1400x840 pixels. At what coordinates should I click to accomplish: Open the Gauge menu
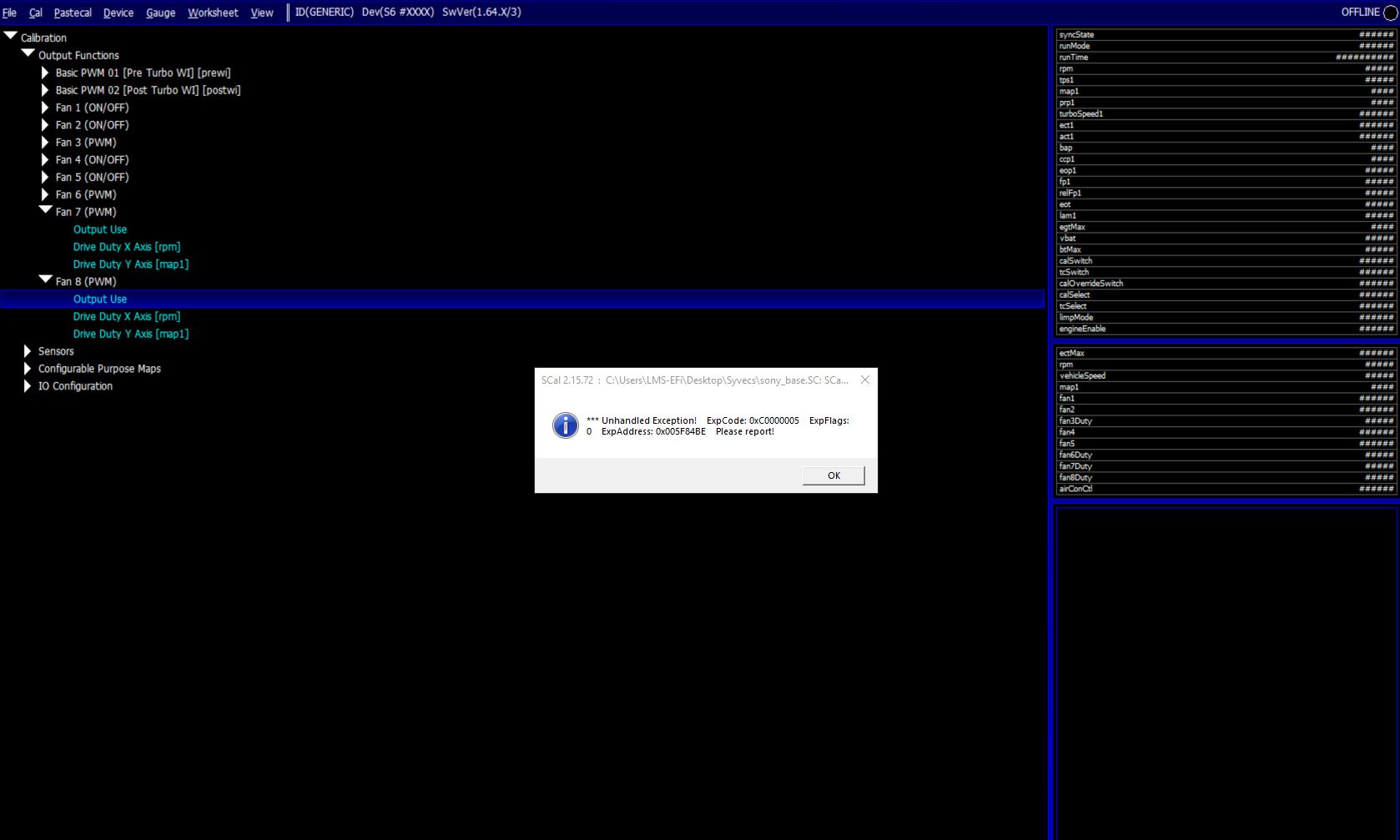[x=160, y=13]
